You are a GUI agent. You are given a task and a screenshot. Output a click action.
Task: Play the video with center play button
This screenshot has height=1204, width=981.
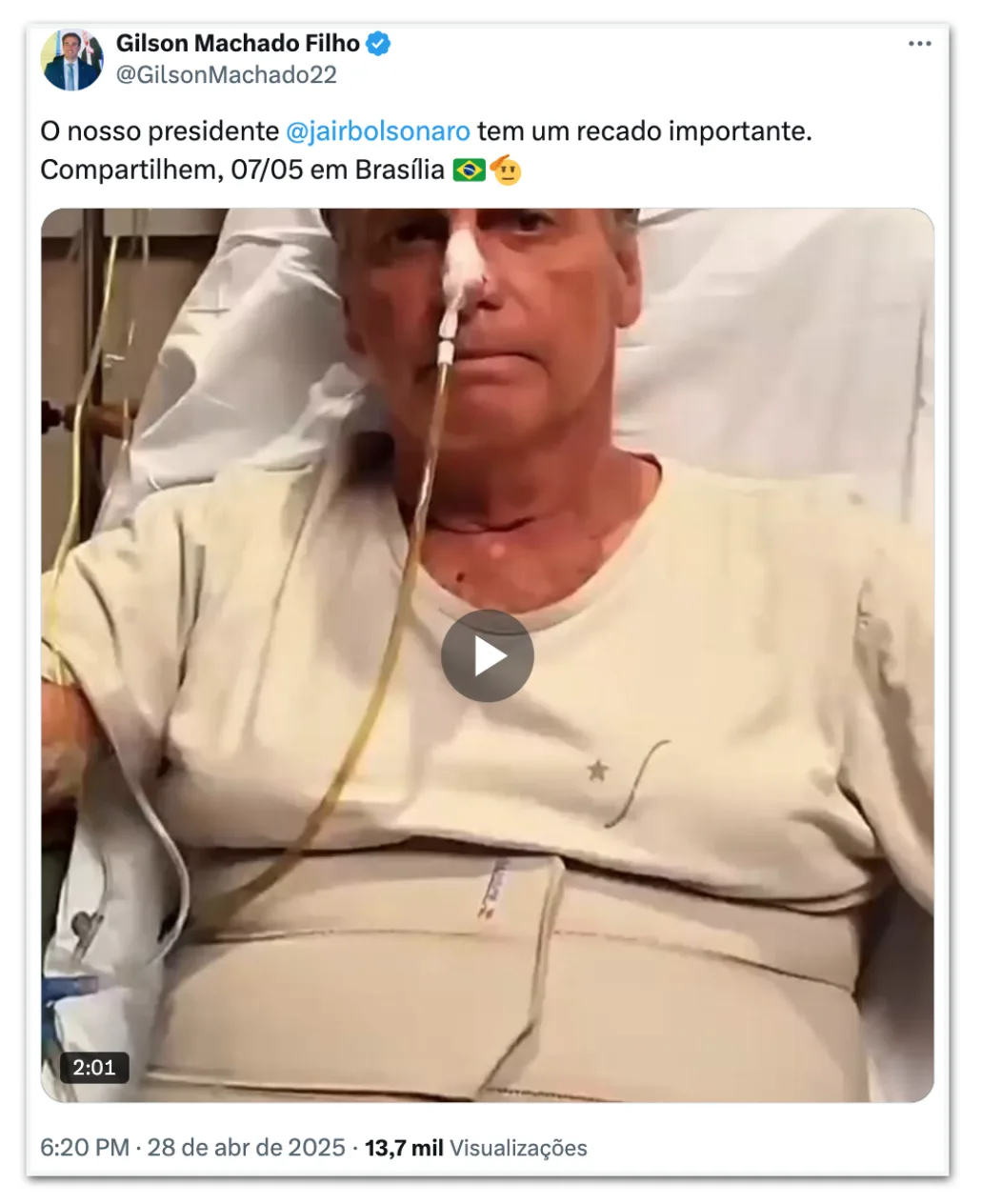487,655
